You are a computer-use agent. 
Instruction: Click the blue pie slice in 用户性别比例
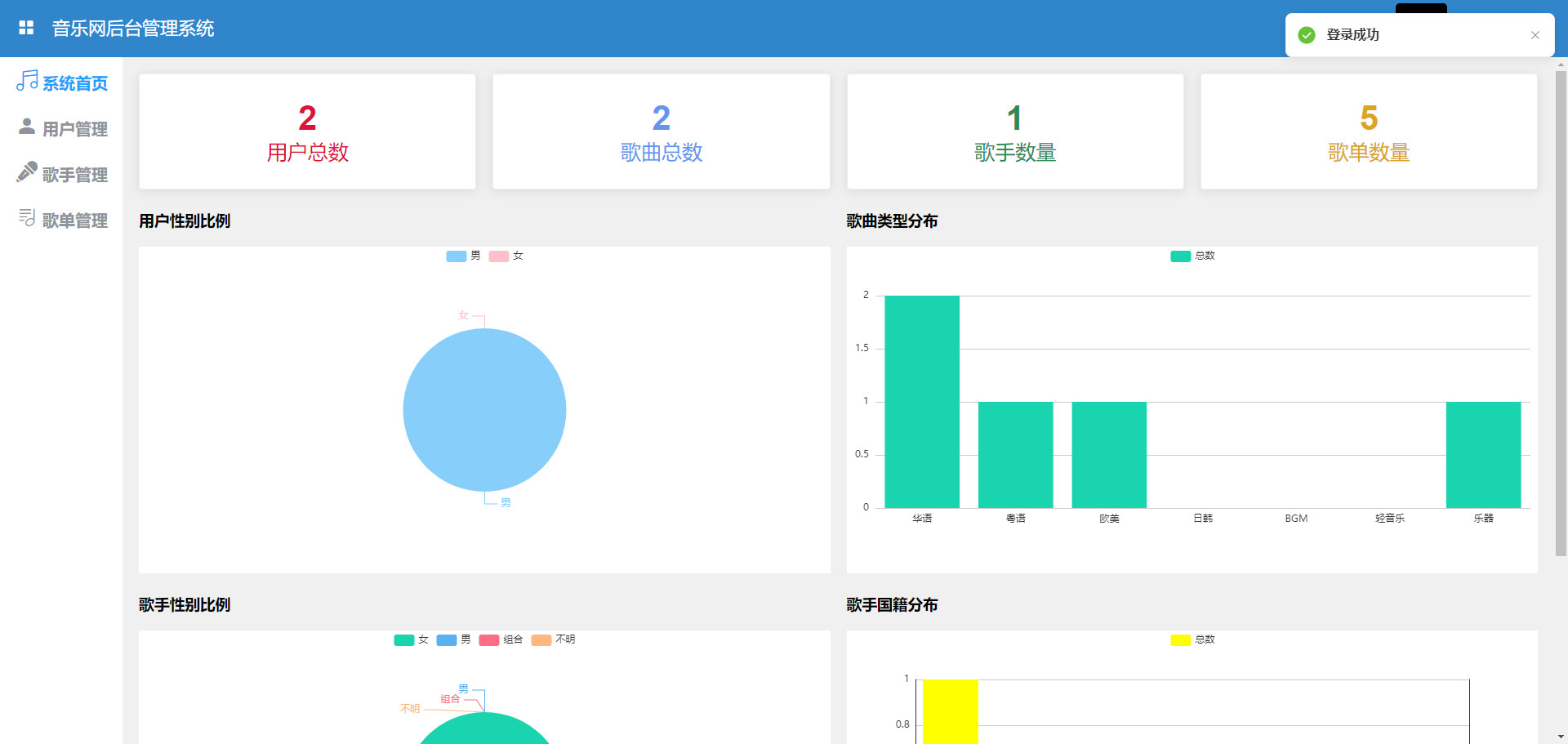pos(484,410)
